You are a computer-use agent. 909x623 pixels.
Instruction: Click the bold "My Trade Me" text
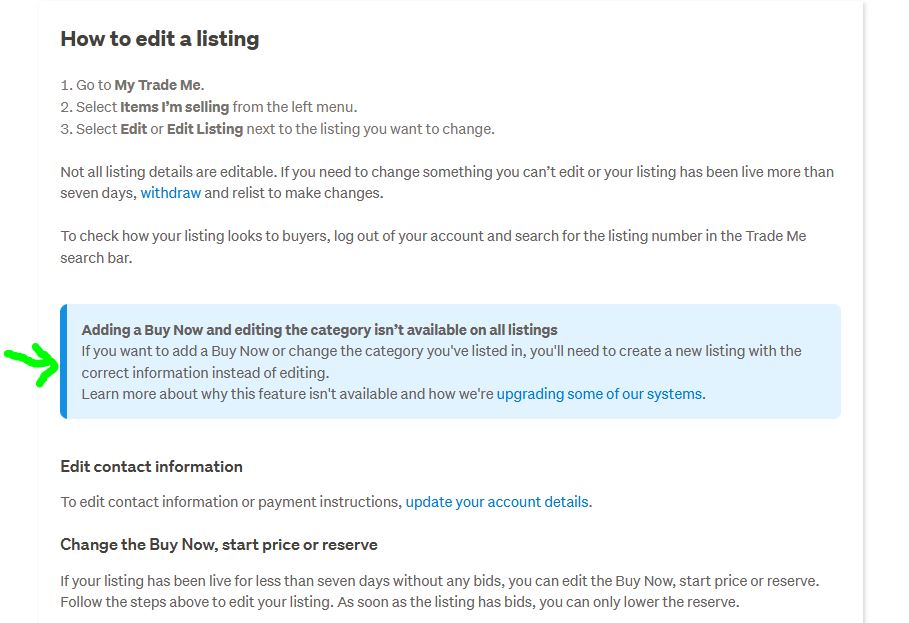point(157,85)
